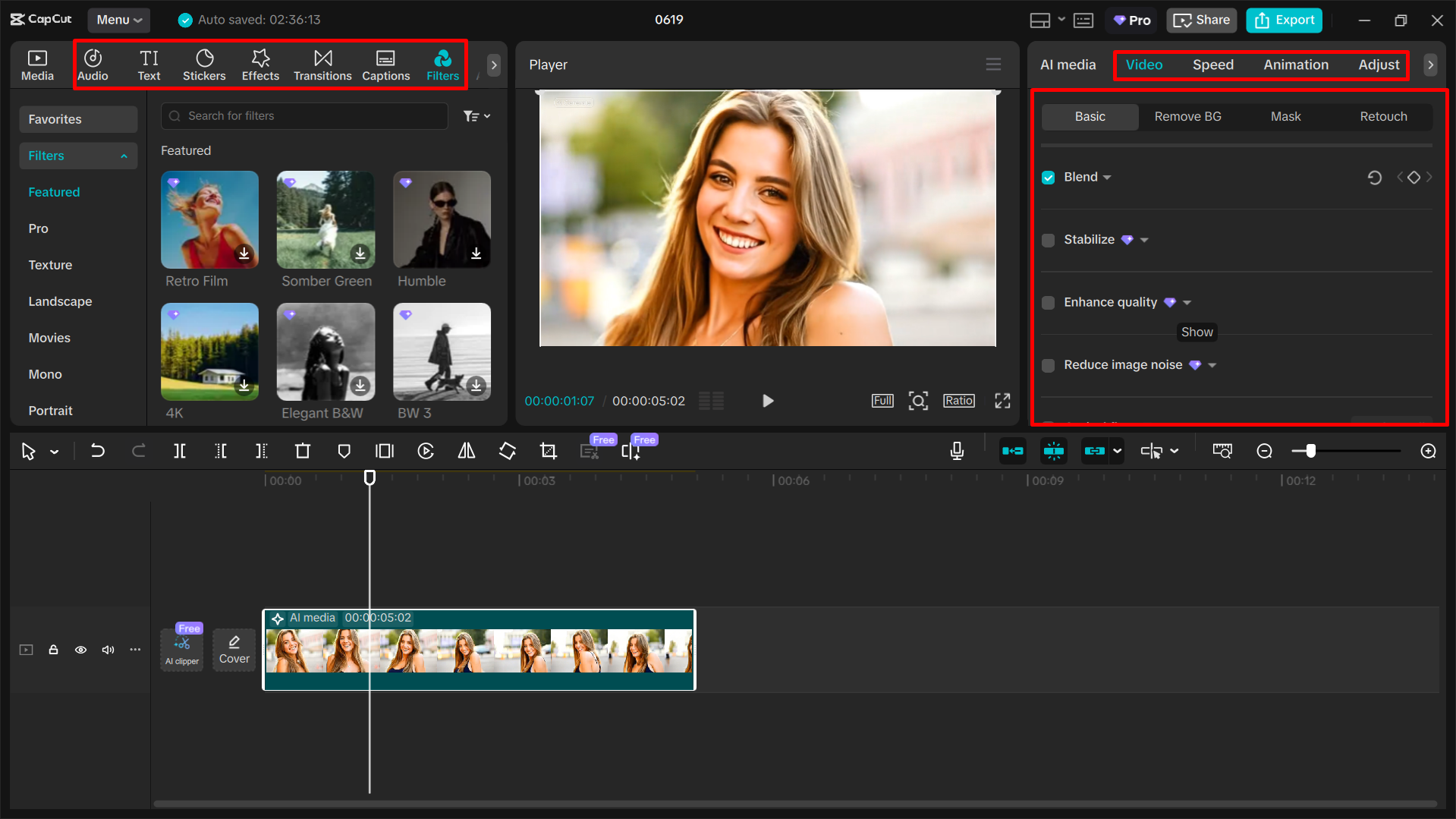Select the Mirror tool above the timeline
Screen dimensions: 1456x819
(466, 450)
